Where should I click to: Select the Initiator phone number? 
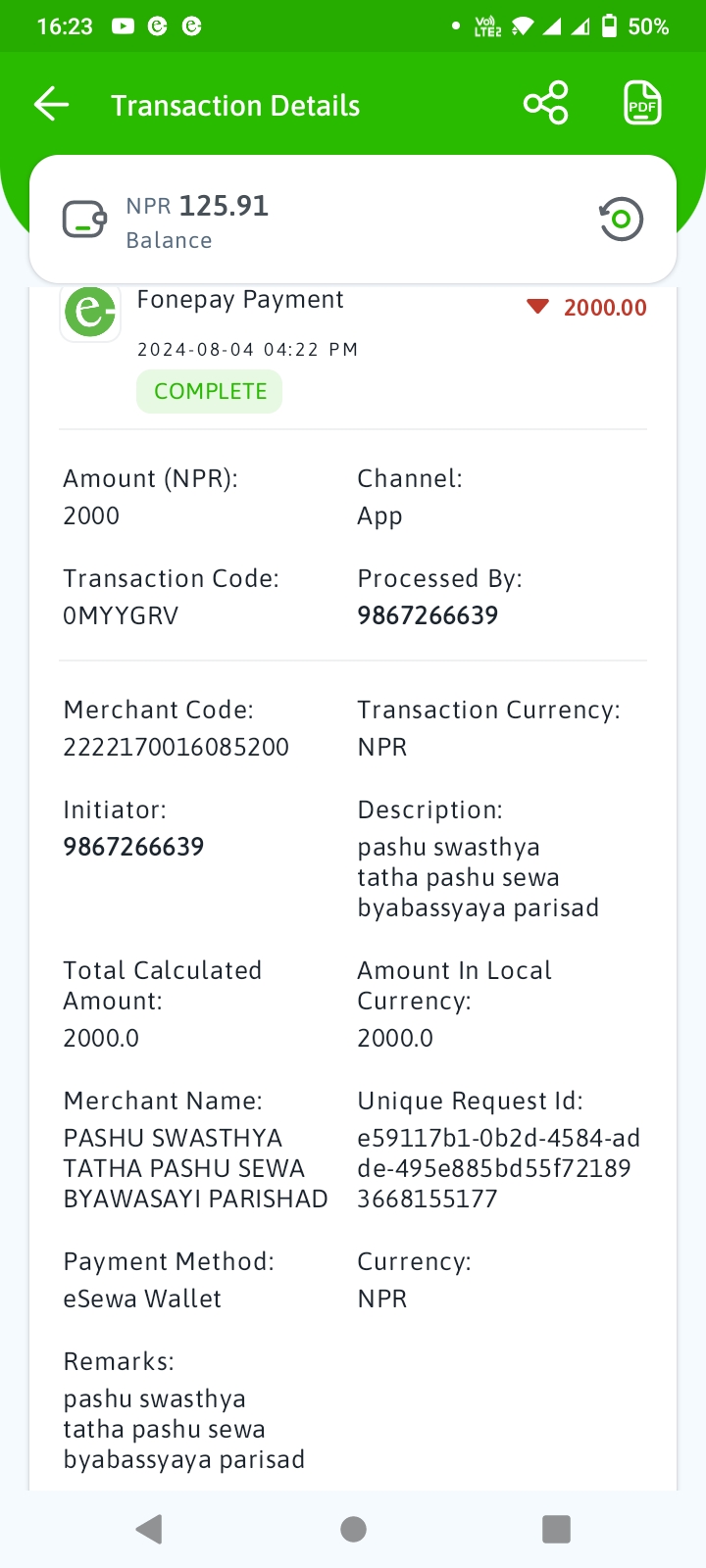(133, 847)
